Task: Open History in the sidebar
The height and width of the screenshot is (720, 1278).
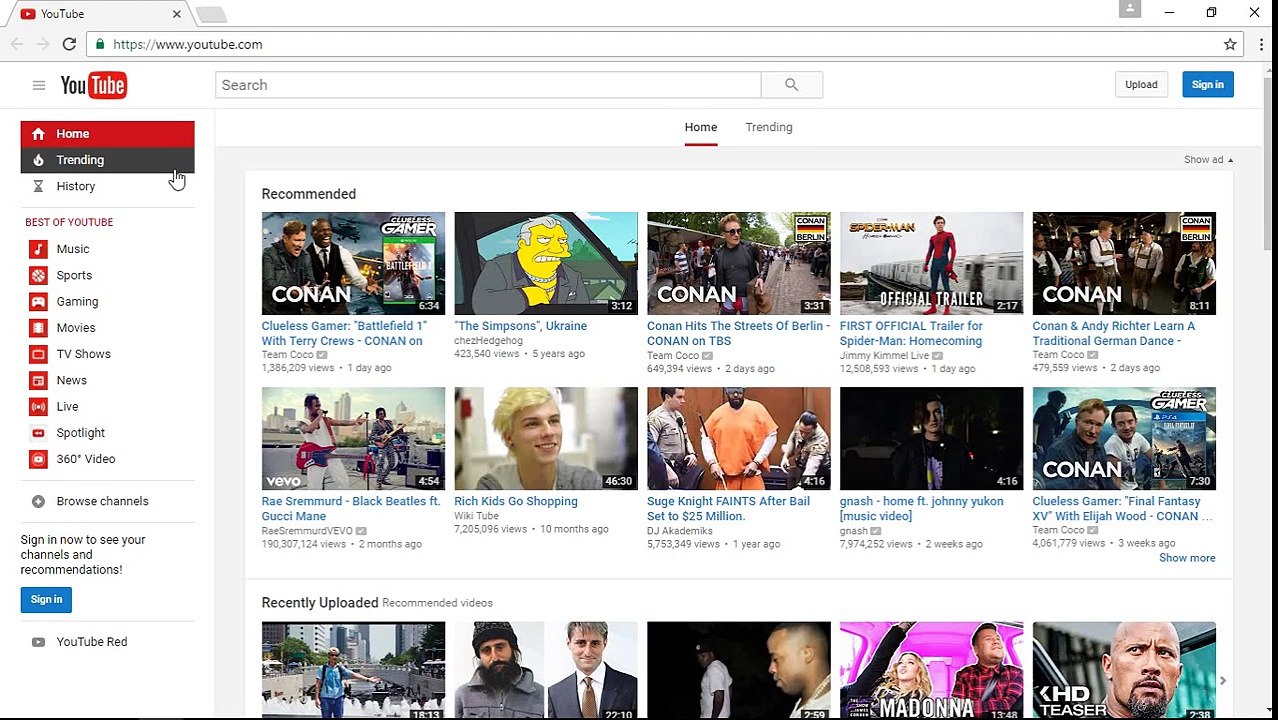Action: (x=107, y=186)
